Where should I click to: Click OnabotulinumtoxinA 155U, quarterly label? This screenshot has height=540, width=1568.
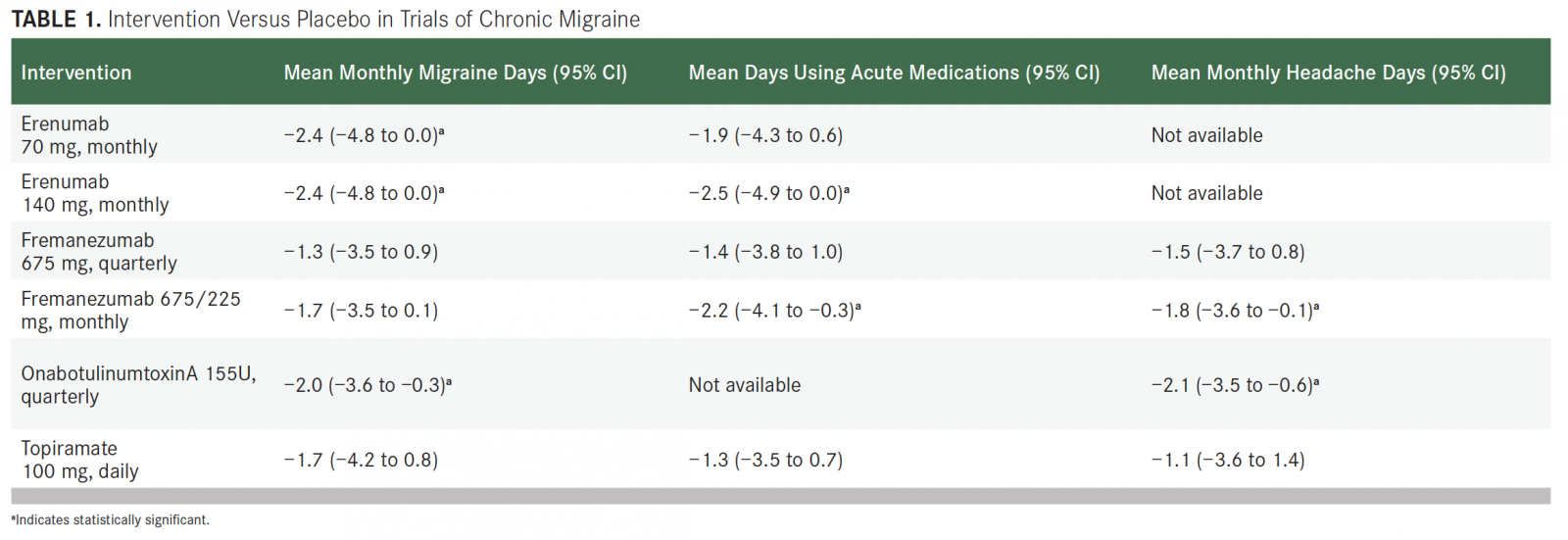coord(138,385)
